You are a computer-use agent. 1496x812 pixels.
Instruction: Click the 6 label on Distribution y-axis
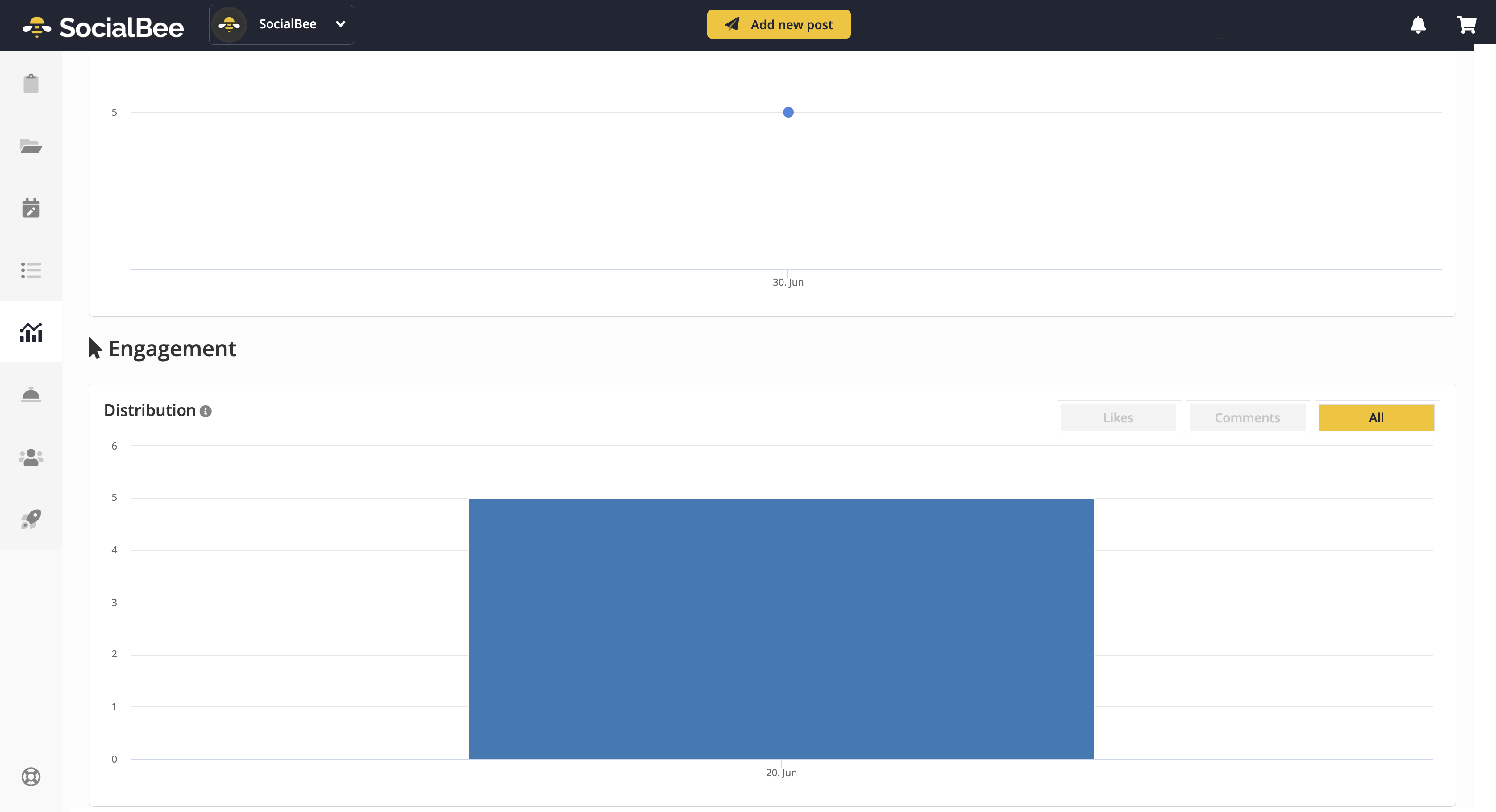click(114, 446)
